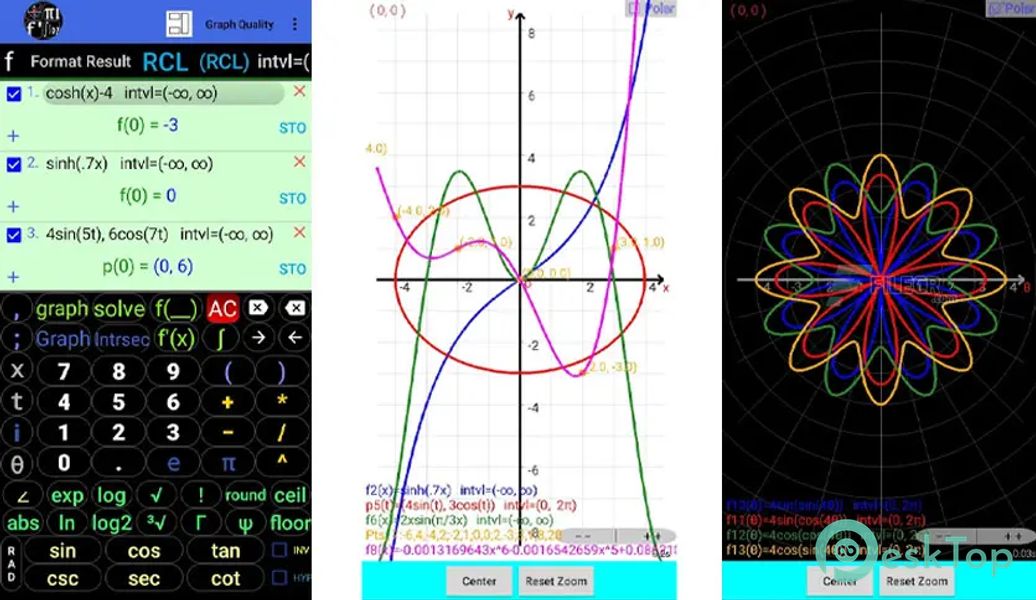Tap the layout switch icon beside Graph Quality
Image resolution: width=1036 pixels, height=600 pixels.
[179, 24]
